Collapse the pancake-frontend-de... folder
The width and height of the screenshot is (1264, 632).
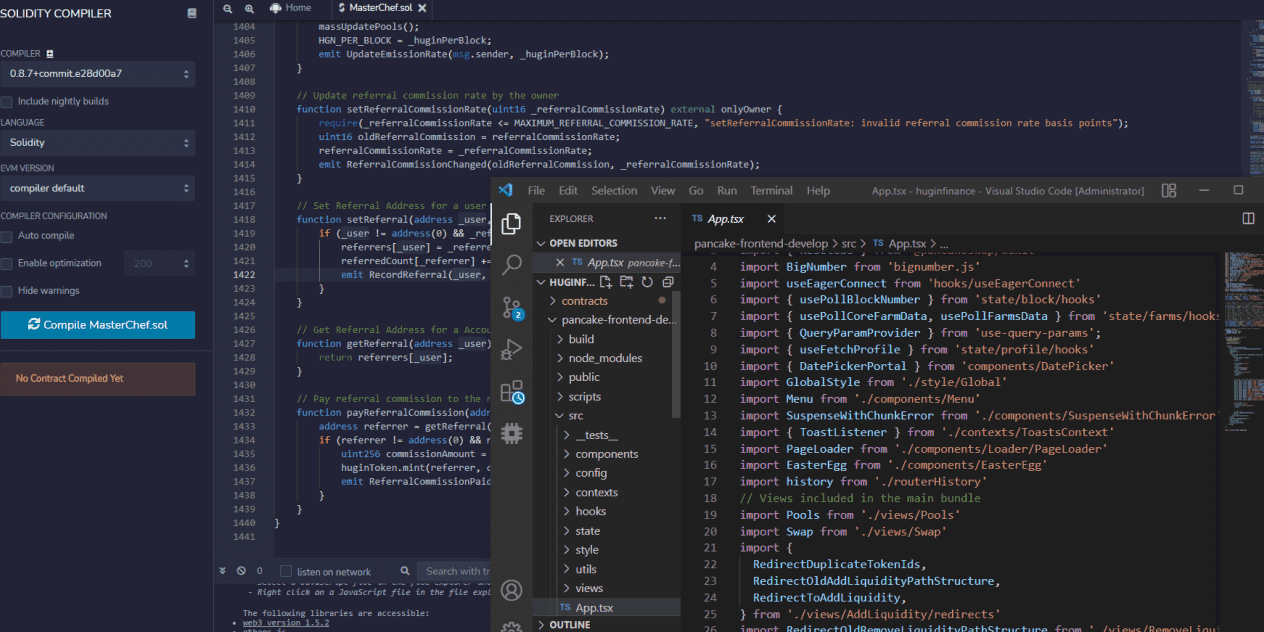[x=607, y=320]
